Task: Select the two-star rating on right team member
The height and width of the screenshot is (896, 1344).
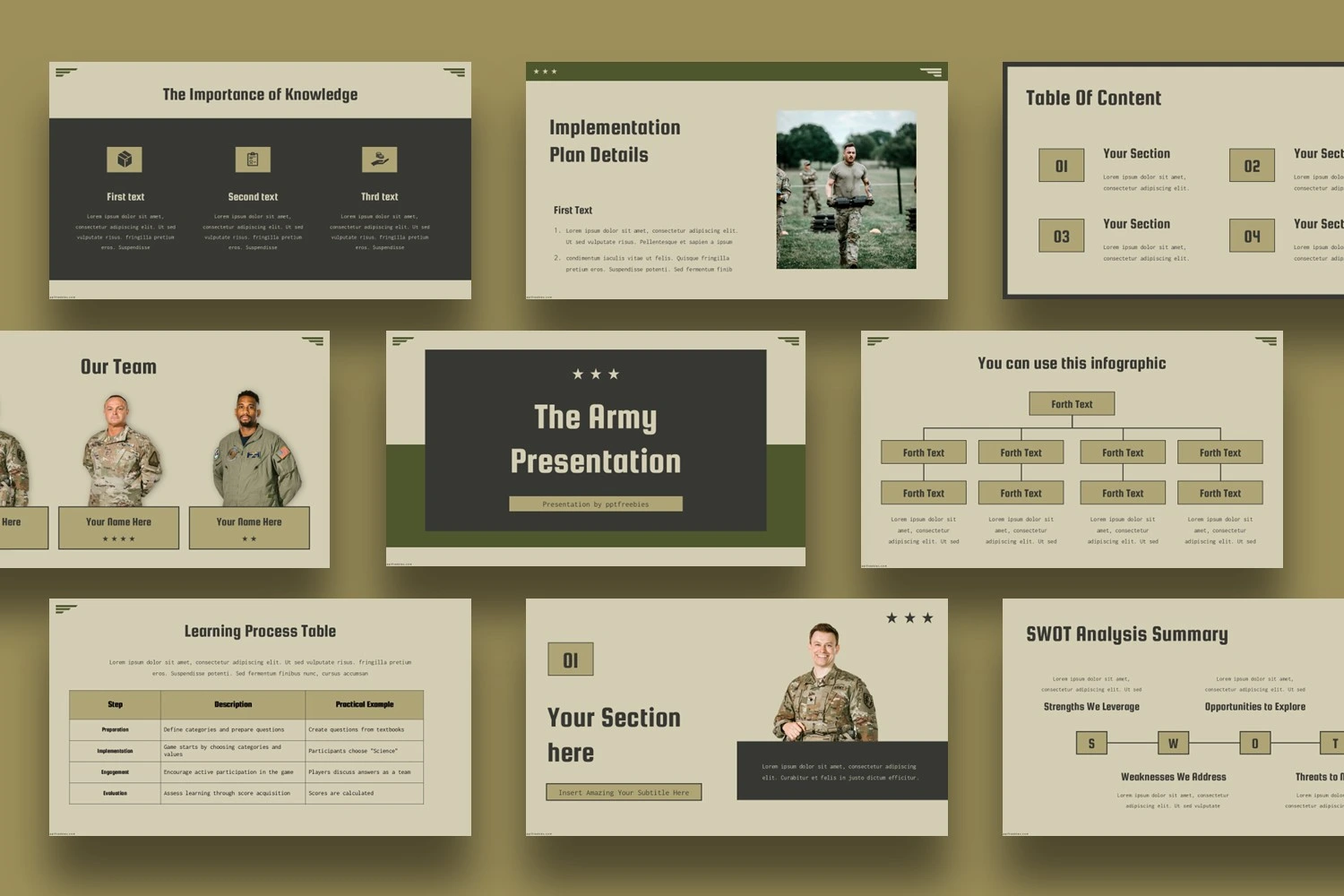Action: (x=250, y=538)
